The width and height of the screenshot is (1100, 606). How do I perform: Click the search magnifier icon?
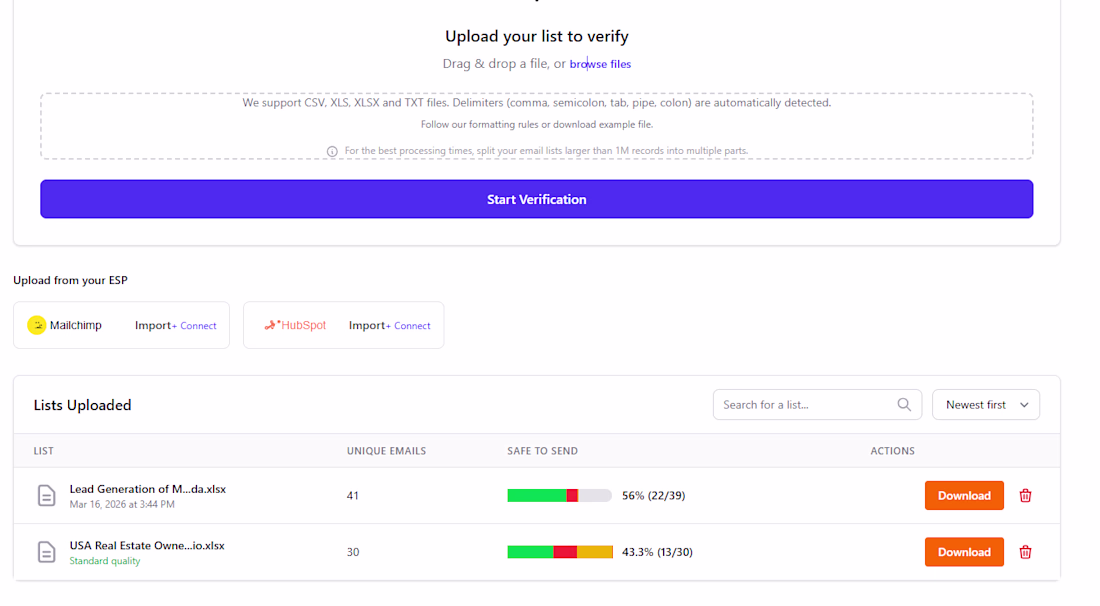coord(904,405)
